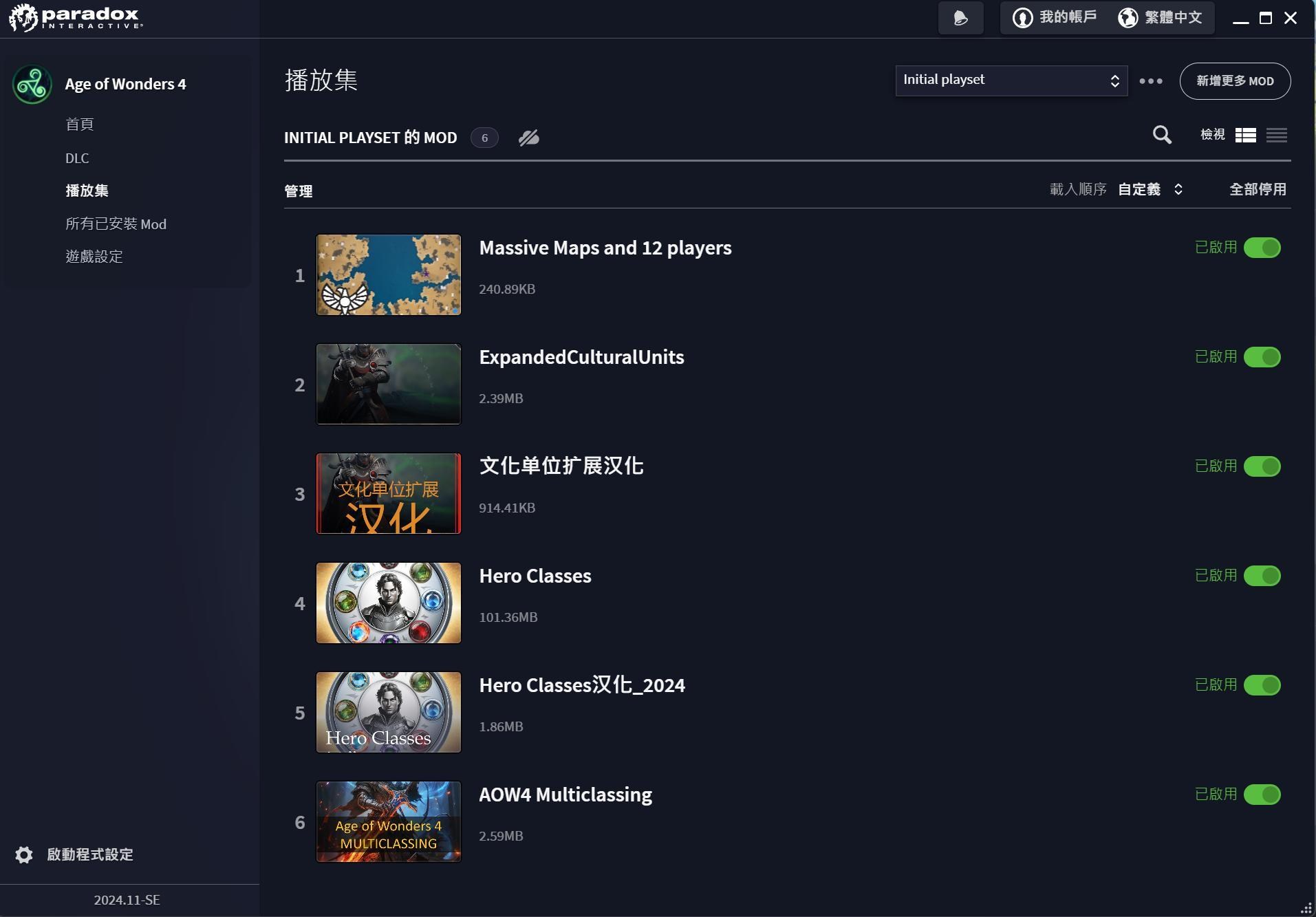Click load order number 6

click(300, 823)
